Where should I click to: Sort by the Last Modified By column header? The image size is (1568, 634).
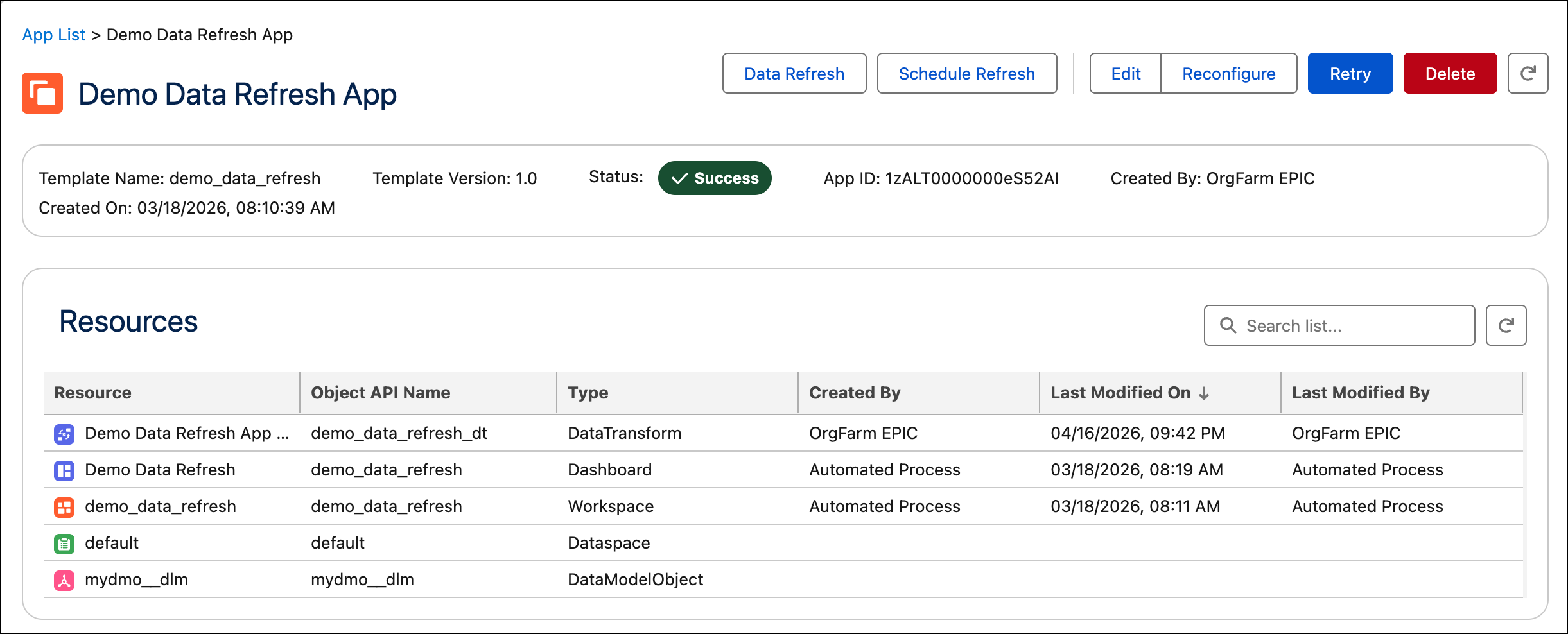pos(1402,393)
